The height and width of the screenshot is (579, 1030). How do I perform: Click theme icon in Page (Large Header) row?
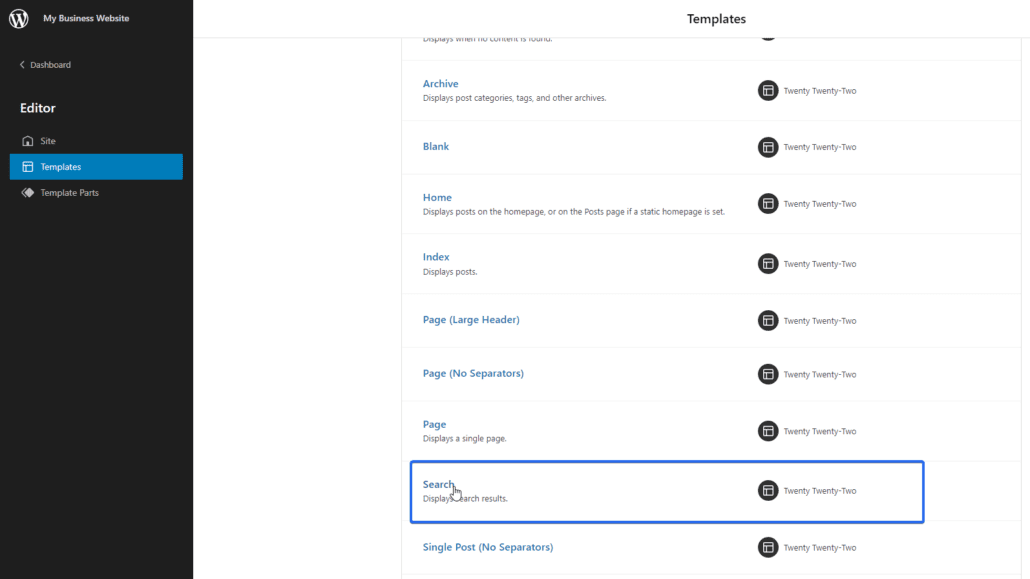coord(768,321)
